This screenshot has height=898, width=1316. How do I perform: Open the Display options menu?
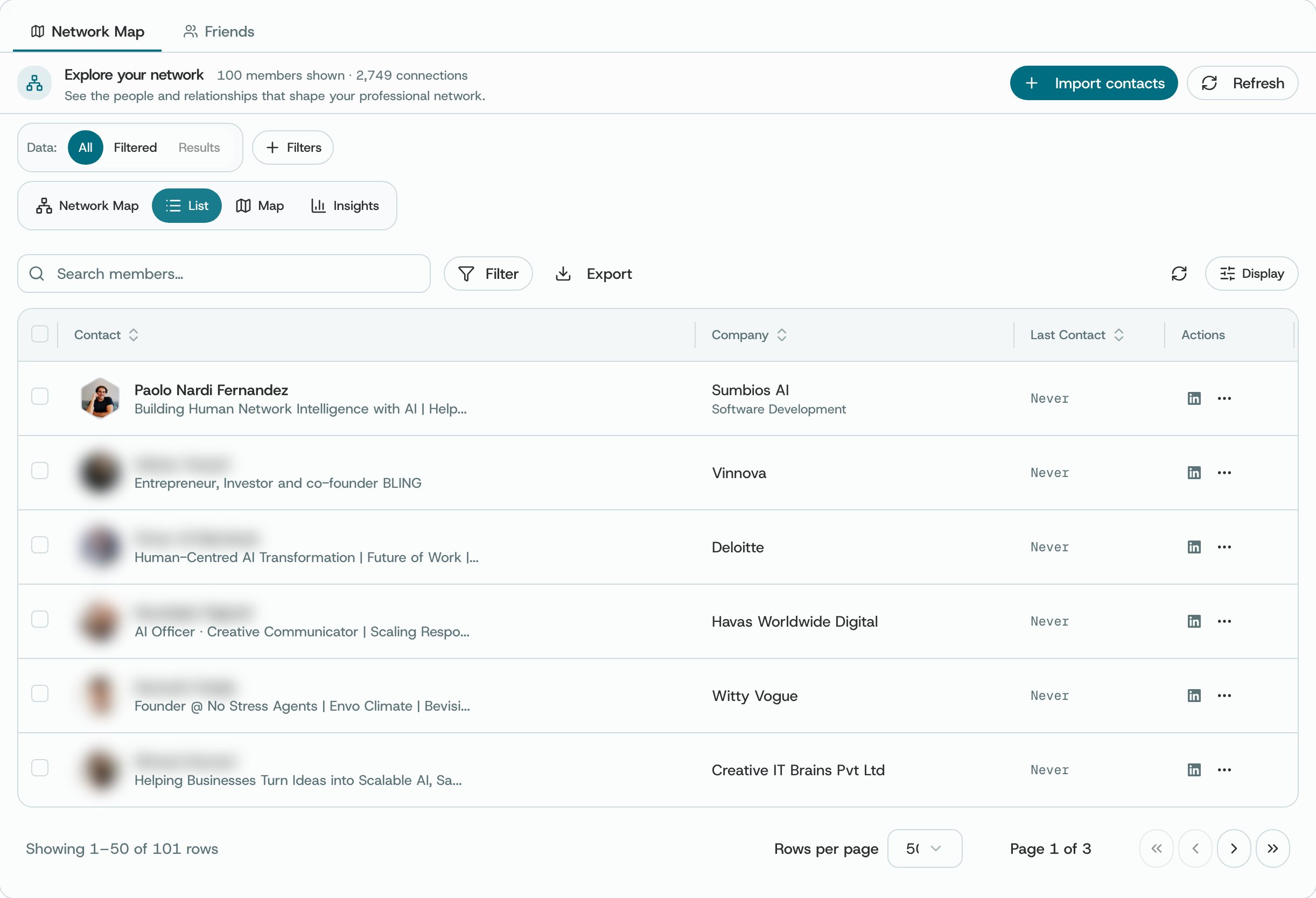click(x=1251, y=273)
